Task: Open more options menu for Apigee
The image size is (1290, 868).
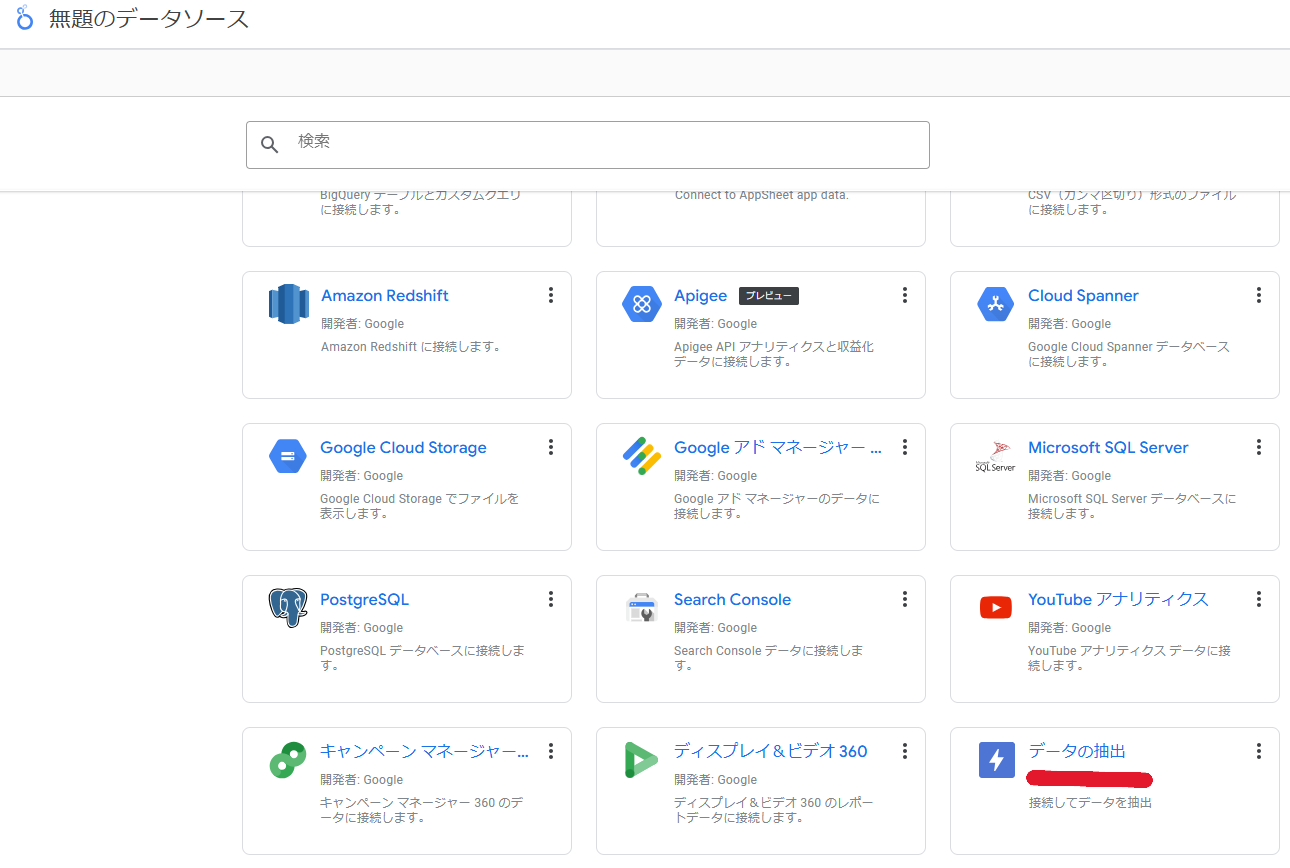Action: click(904, 295)
